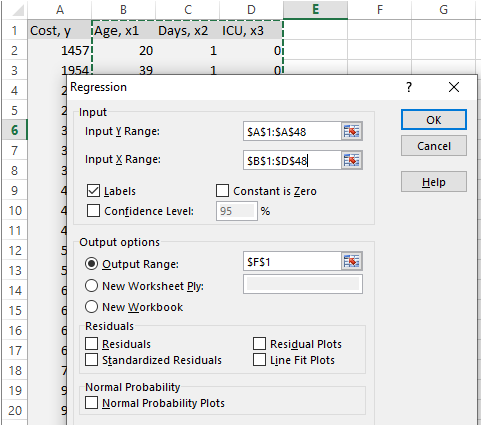Select row 20 header
Screen dimensions: 482x426
click(x=15, y=410)
